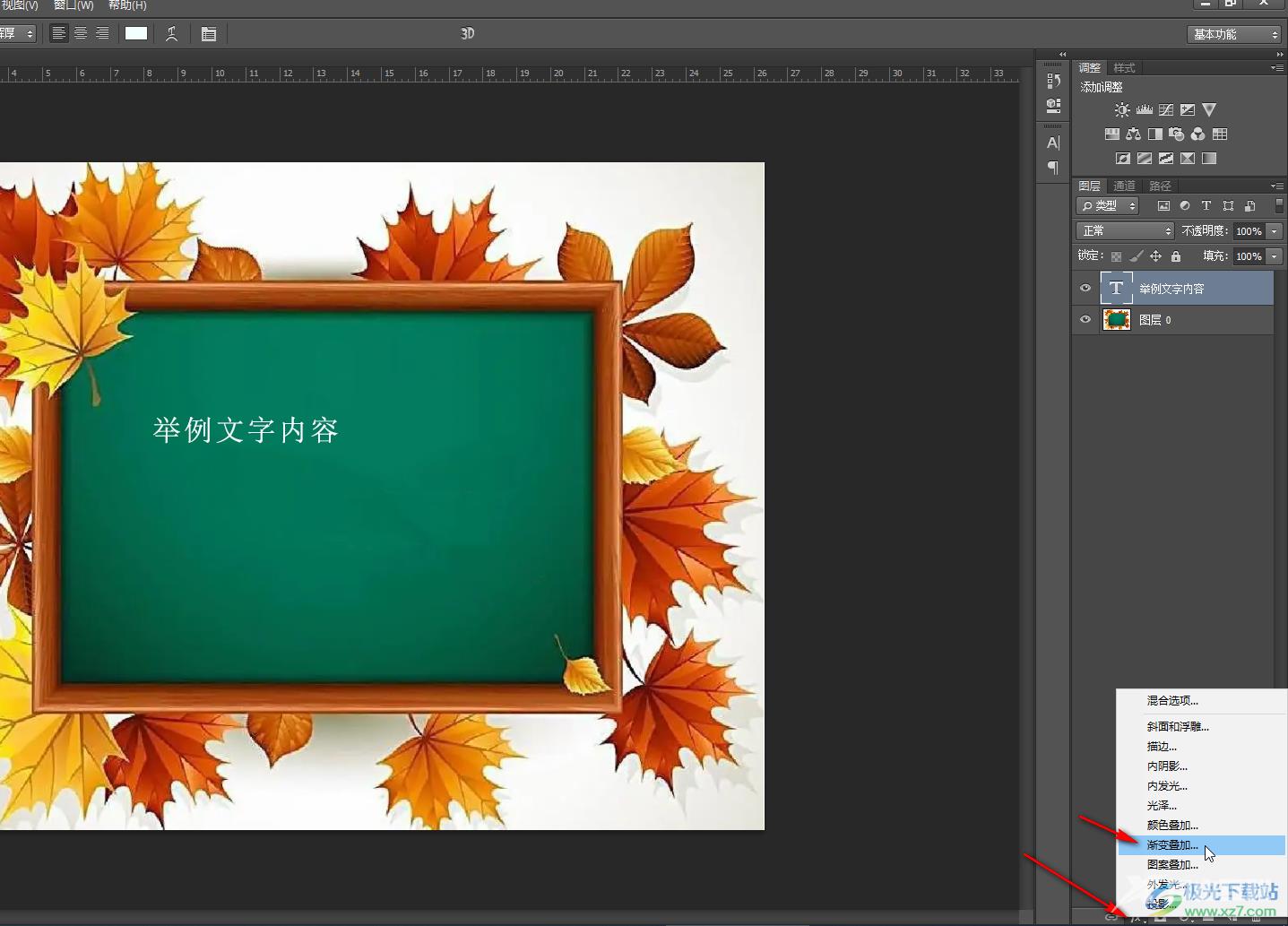Align text right in options bar
This screenshot has height=926, width=1288.
(102, 33)
